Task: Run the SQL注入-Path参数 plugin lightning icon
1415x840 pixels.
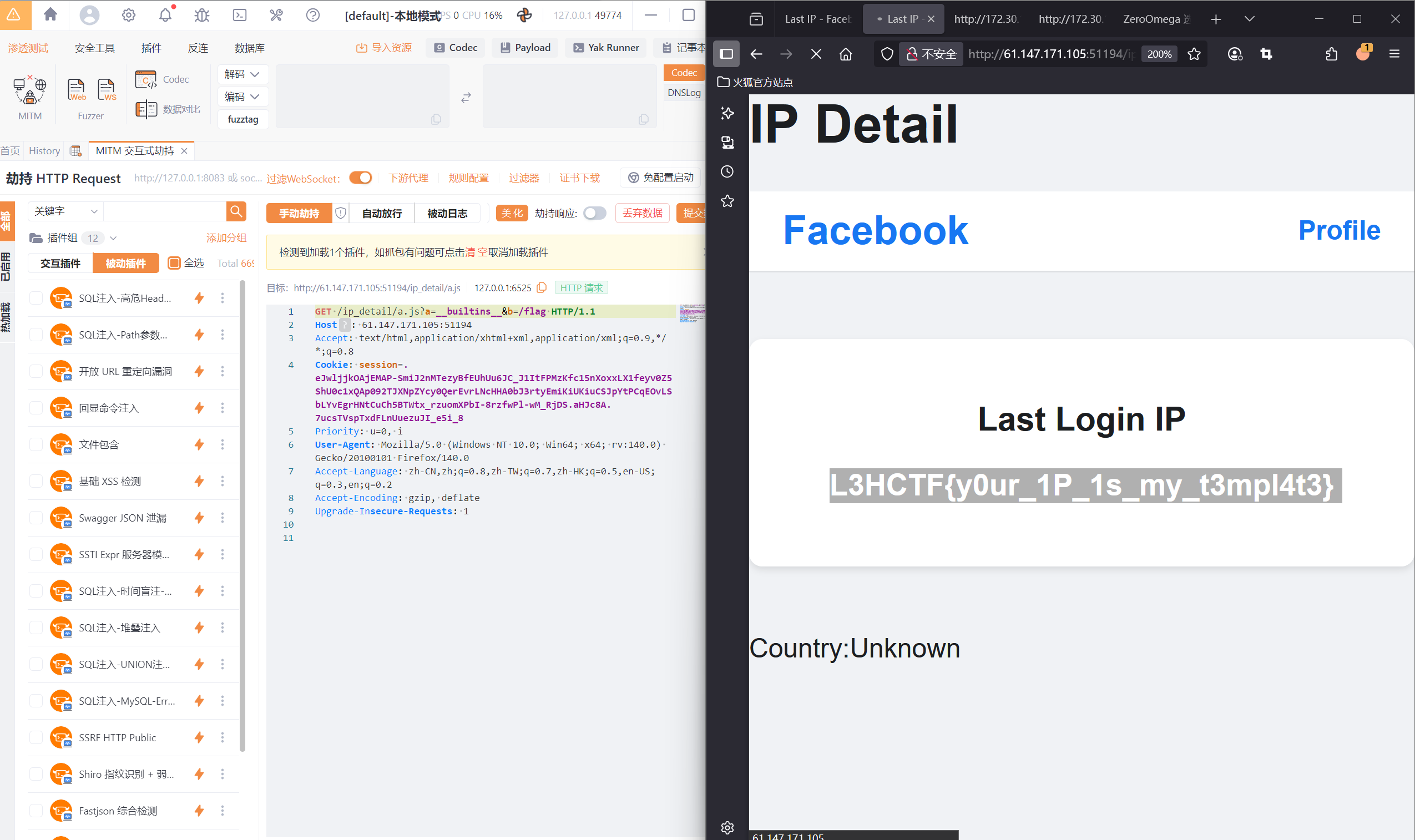Action: point(199,335)
